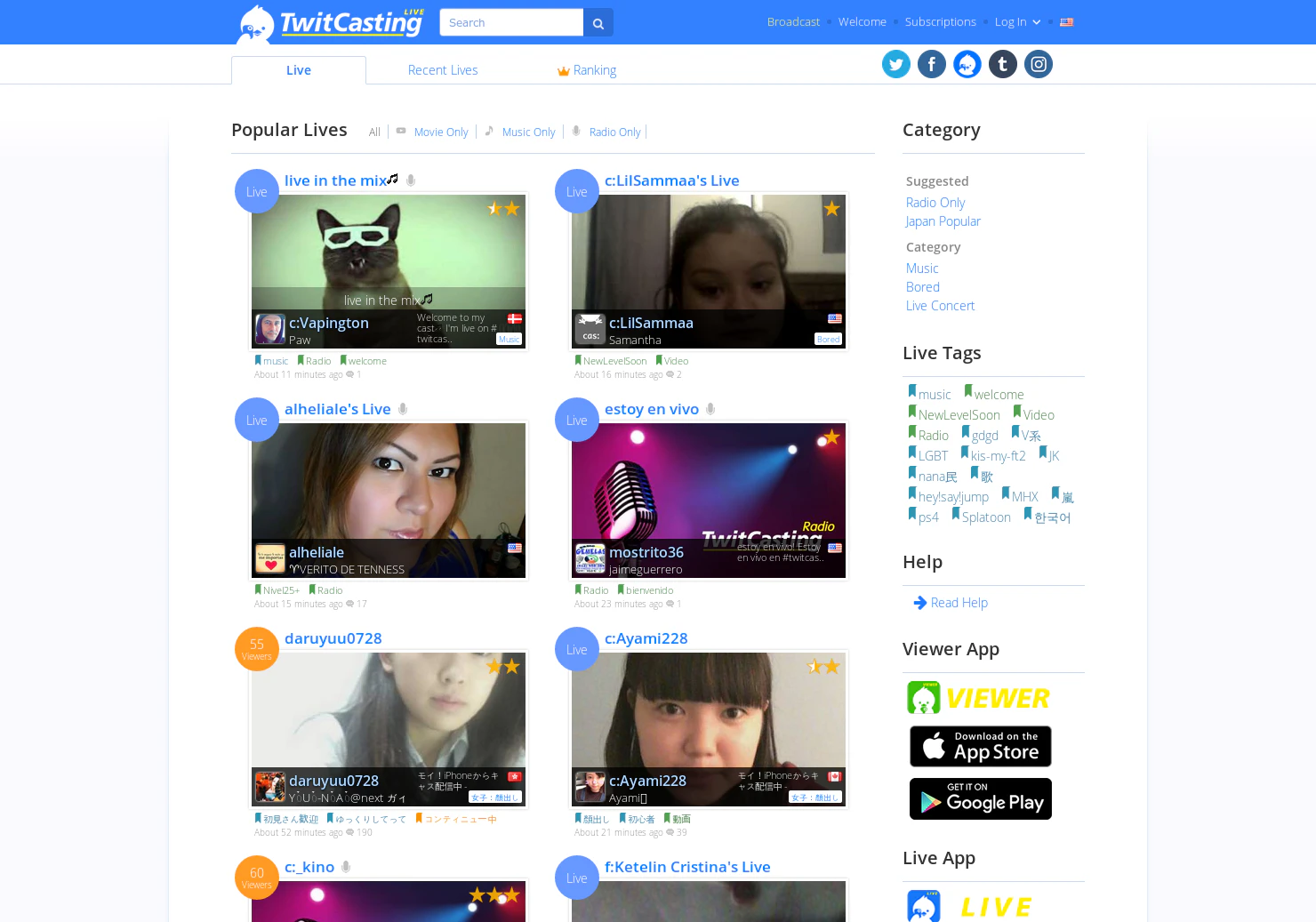Open the TwitCasting bird social icon
This screenshot has width=1316, height=922.
pyautogui.click(x=967, y=64)
